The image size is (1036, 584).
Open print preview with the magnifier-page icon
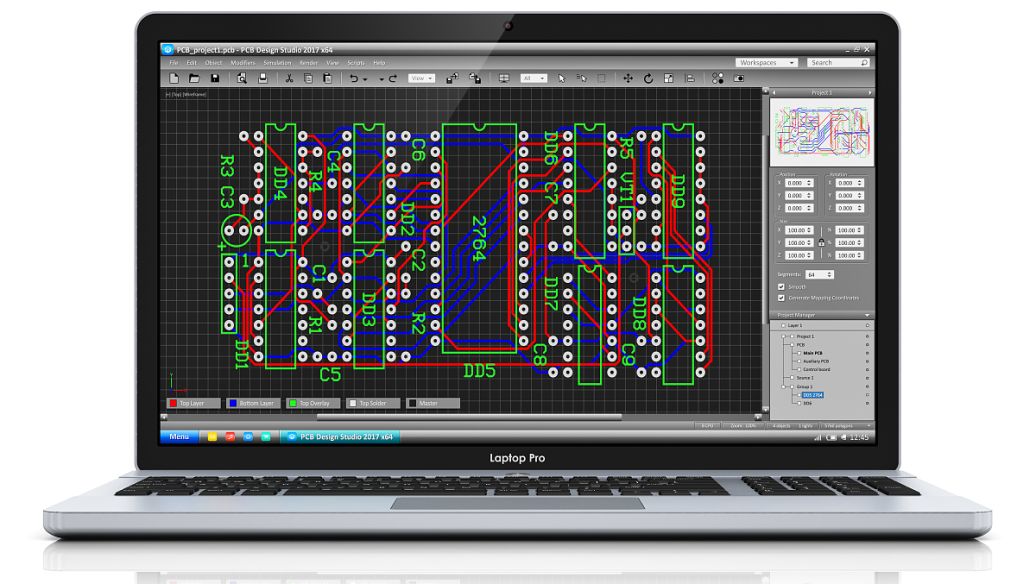click(242, 79)
